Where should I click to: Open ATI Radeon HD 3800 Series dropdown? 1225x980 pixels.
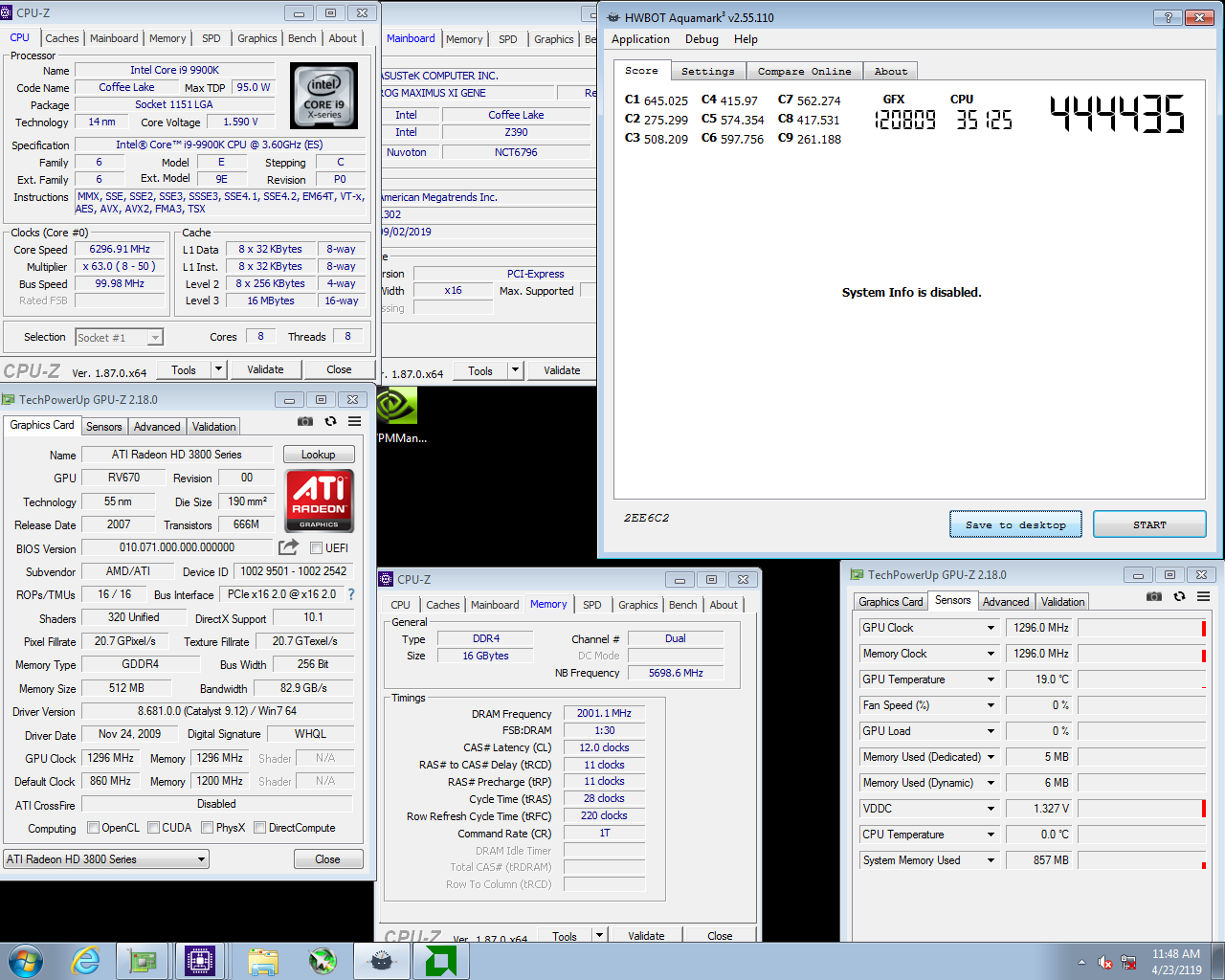[x=106, y=859]
